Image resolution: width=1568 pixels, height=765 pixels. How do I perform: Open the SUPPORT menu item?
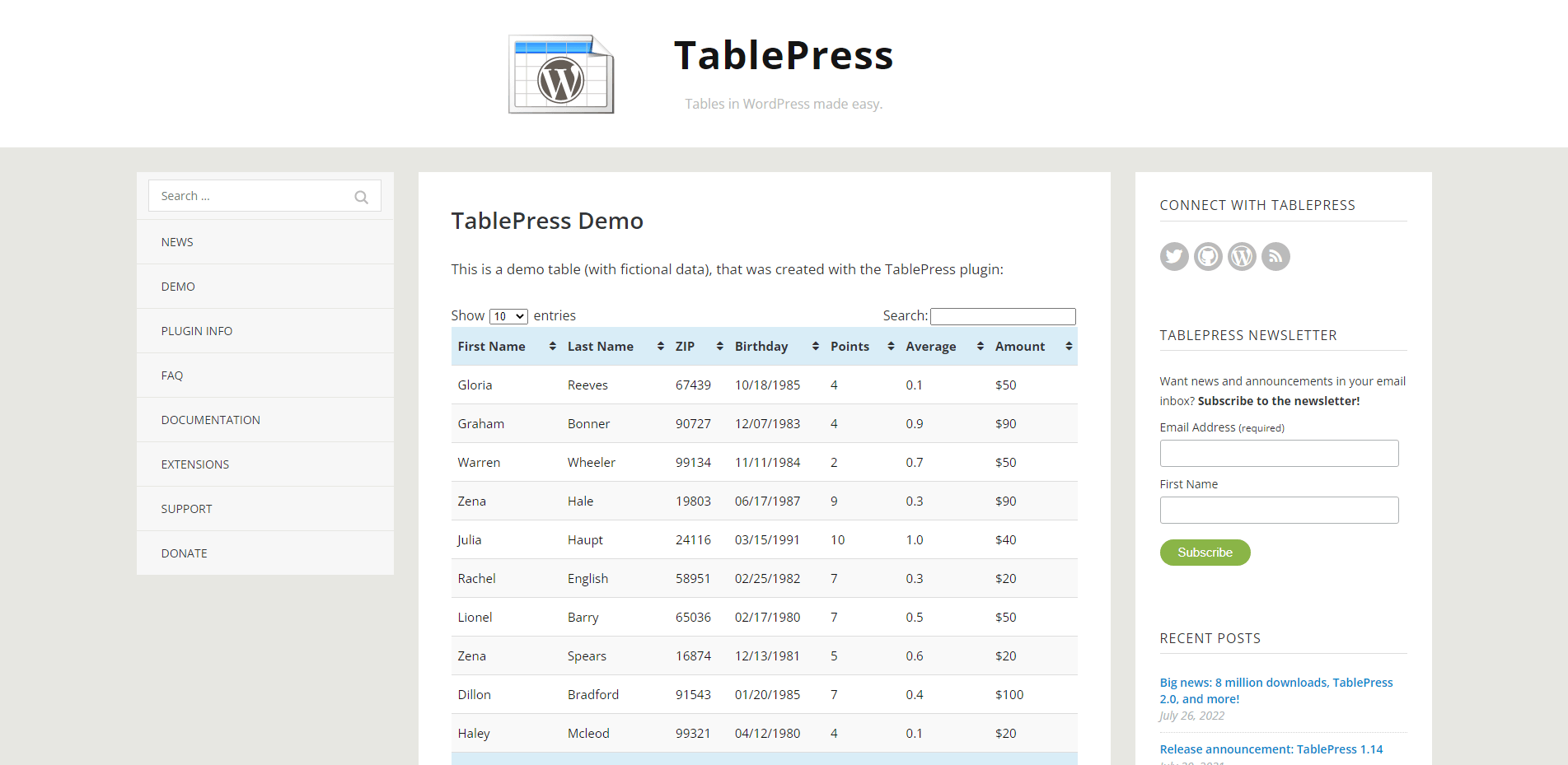(265, 509)
